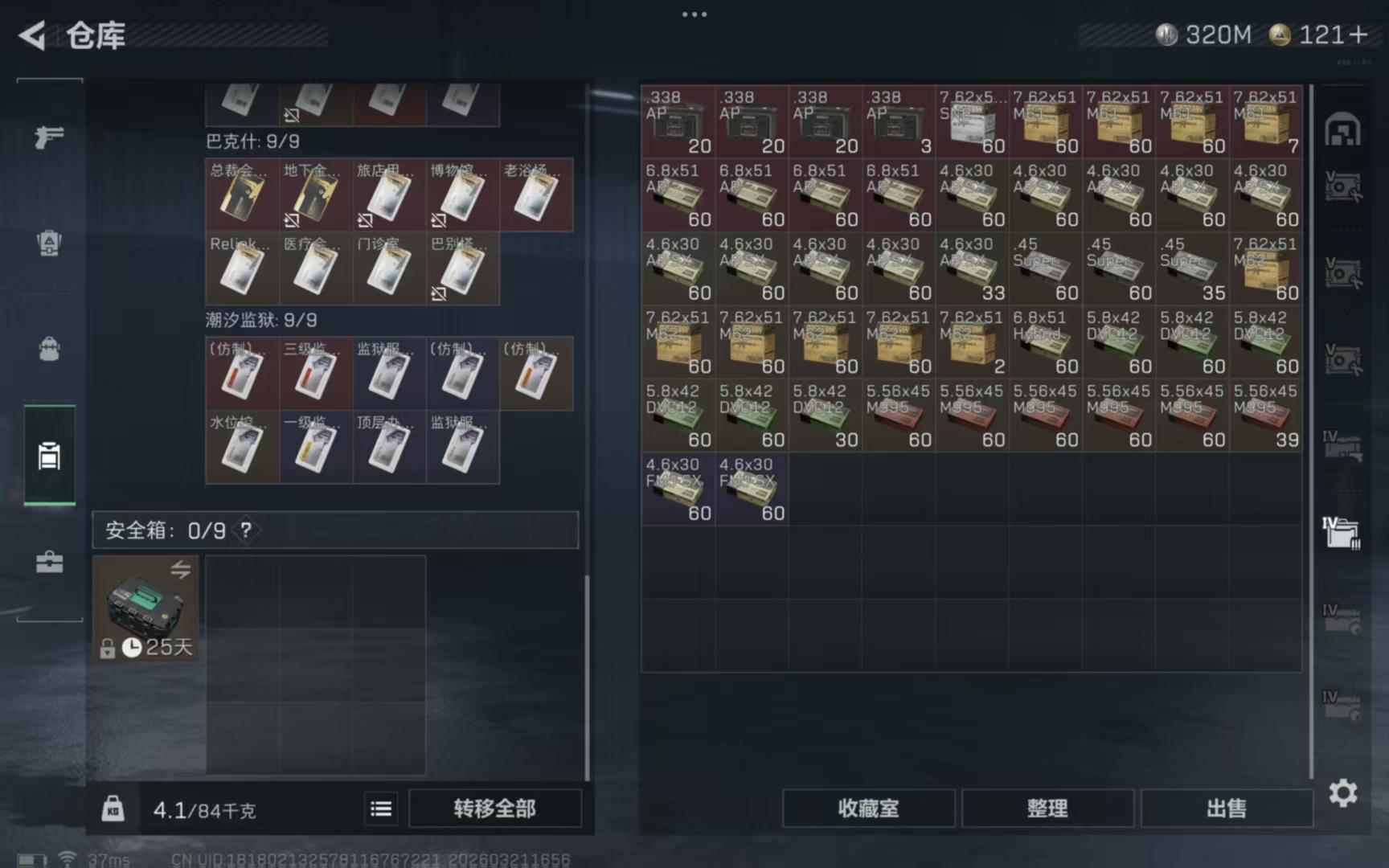
Task: Select the 5.56x45 M995 stack of 39
Action: click(1266, 416)
